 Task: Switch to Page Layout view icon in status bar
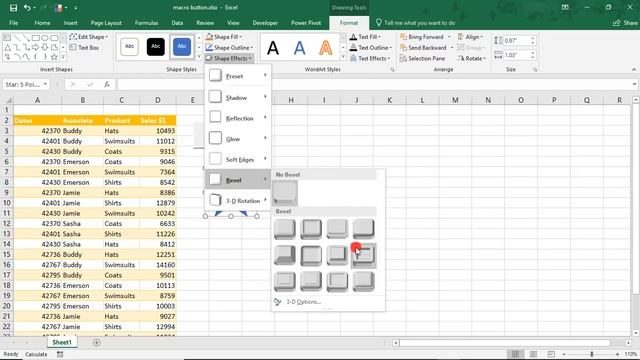pos(533,354)
